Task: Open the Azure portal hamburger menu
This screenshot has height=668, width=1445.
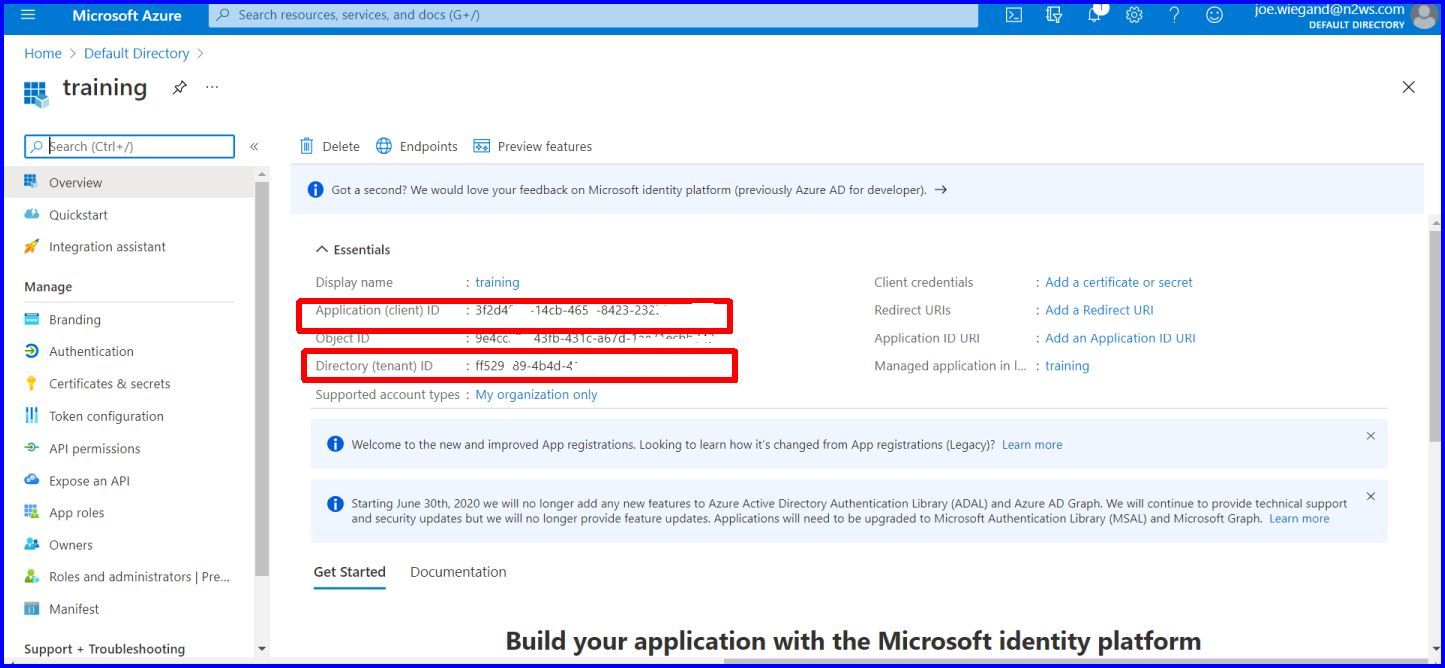Action: pos(28,15)
